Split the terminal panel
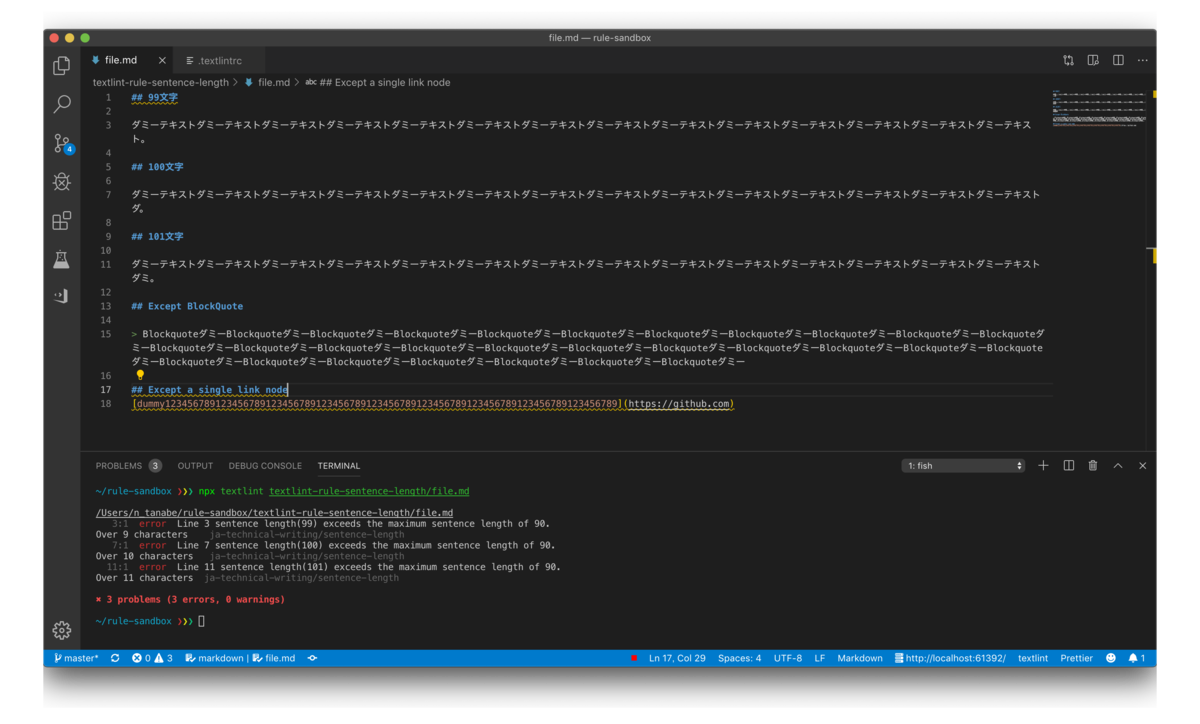The width and height of the screenshot is (1200, 724). (1068, 466)
